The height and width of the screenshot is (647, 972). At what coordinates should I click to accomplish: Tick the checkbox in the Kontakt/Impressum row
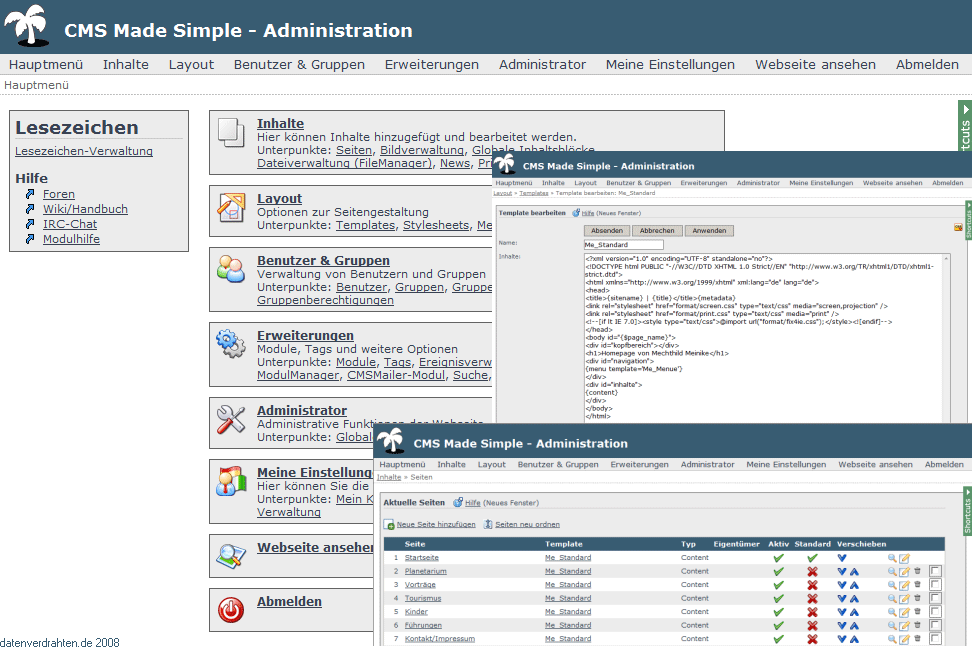[x=935, y=638]
